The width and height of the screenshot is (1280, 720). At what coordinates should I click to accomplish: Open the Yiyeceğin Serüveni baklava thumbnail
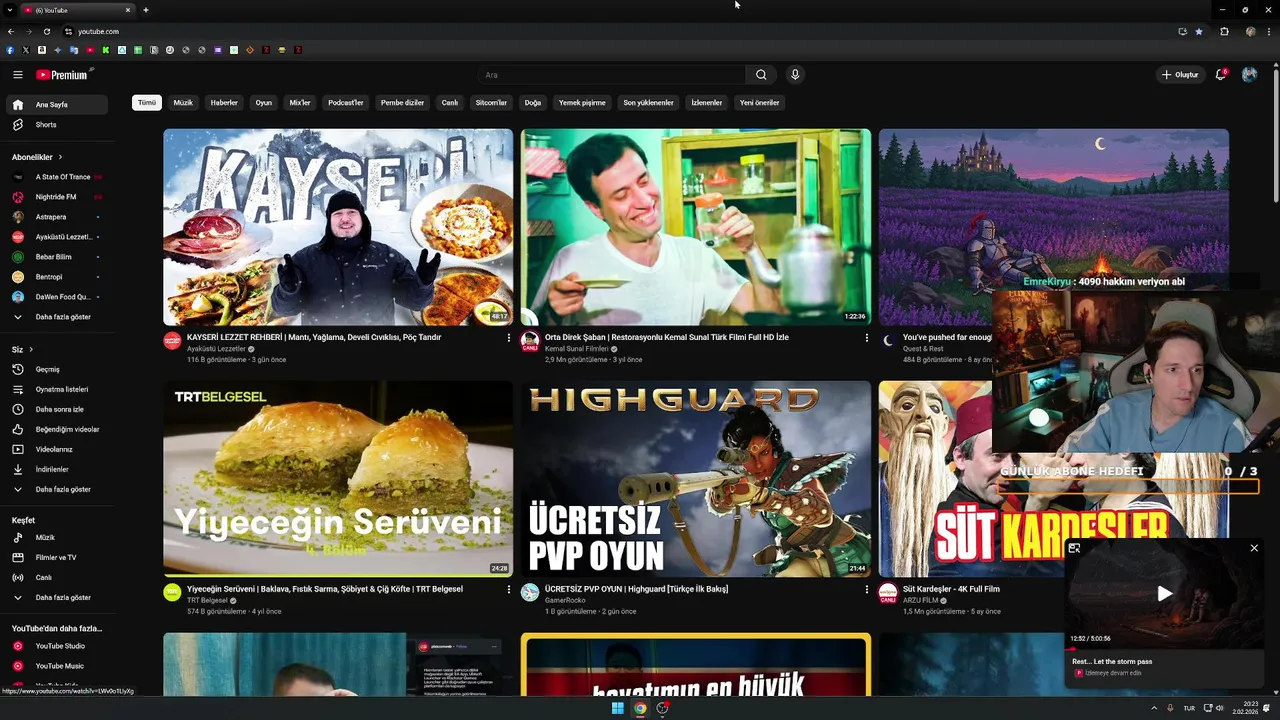click(x=338, y=479)
